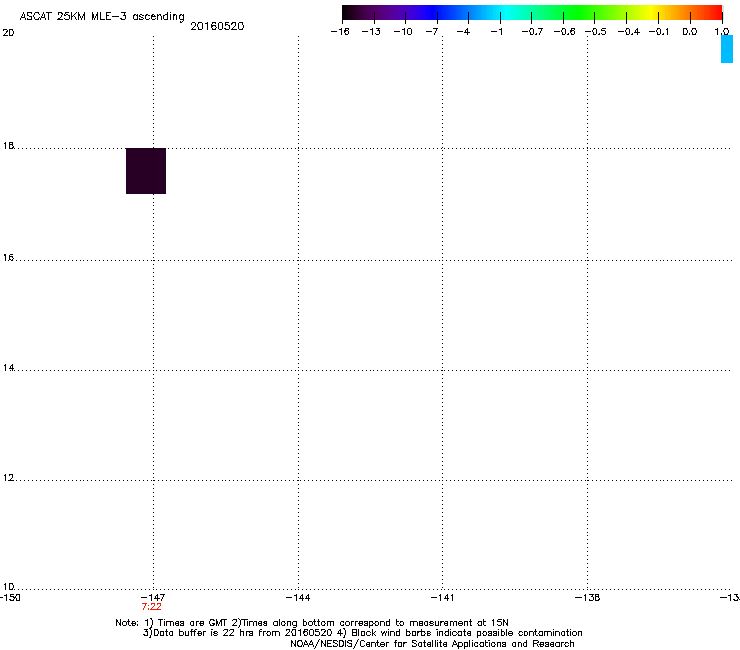Click the latitude 14 axis label
The height and width of the screenshot is (650, 740).
(8, 368)
